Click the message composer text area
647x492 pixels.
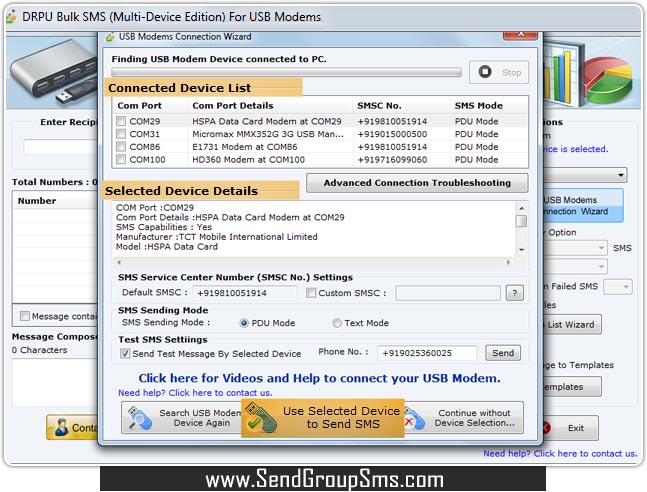[55, 382]
